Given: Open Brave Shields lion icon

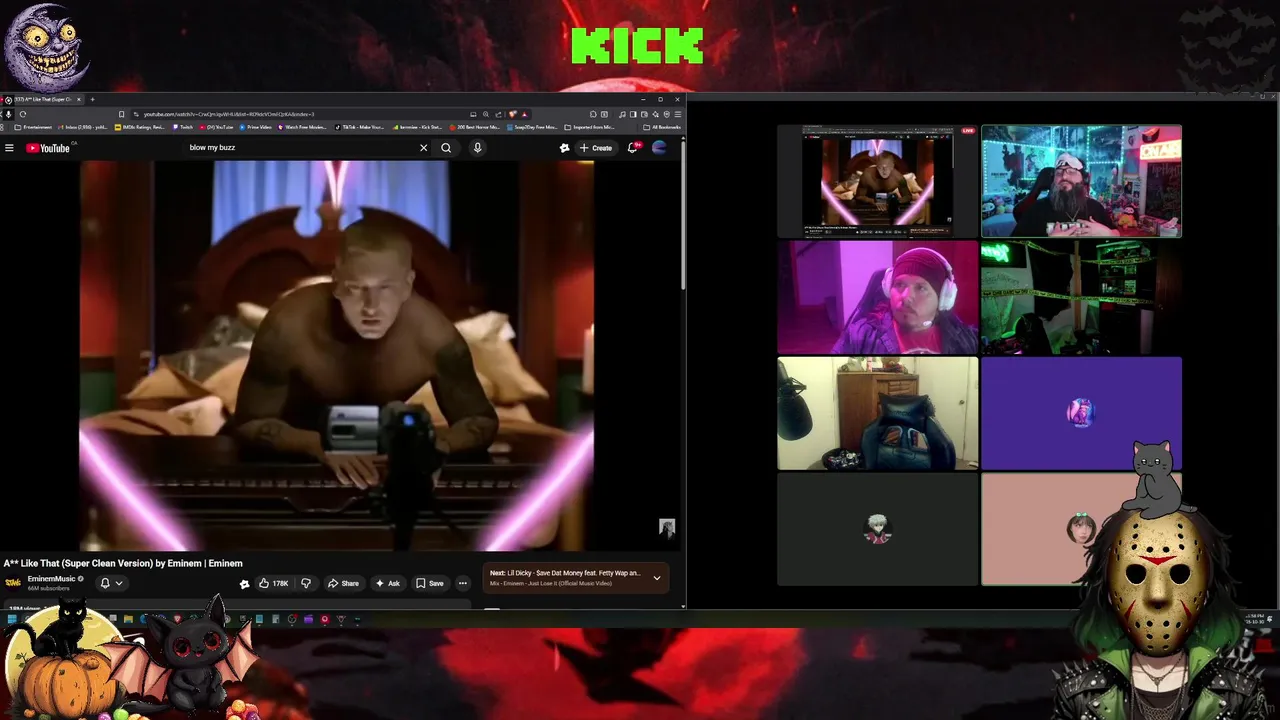Looking at the screenshot, I should point(512,114).
